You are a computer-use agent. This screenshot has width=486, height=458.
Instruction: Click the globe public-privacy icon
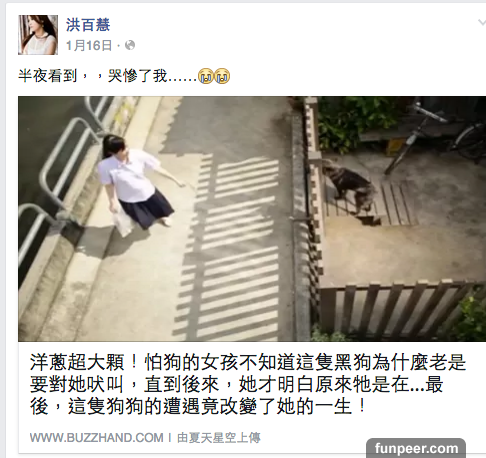130,45
